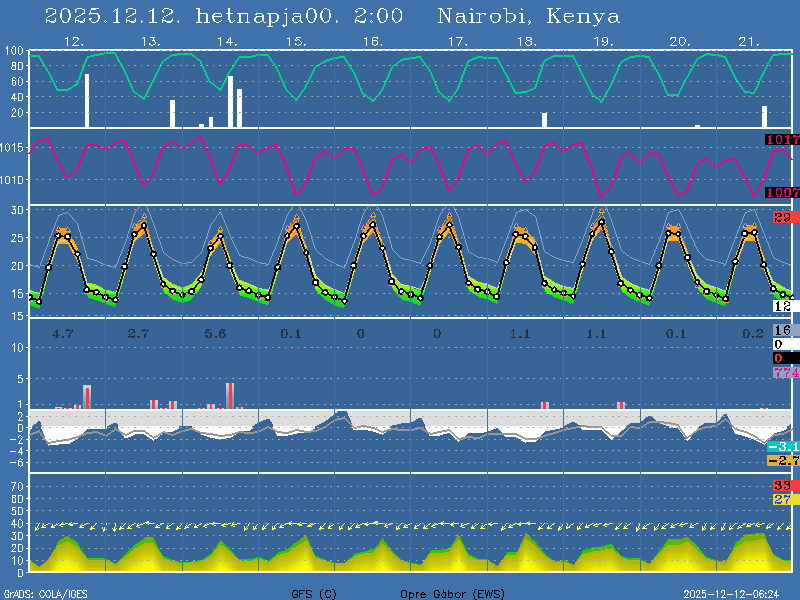Click the GFS (C) model label
The image size is (800, 600).
click(314, 593)
